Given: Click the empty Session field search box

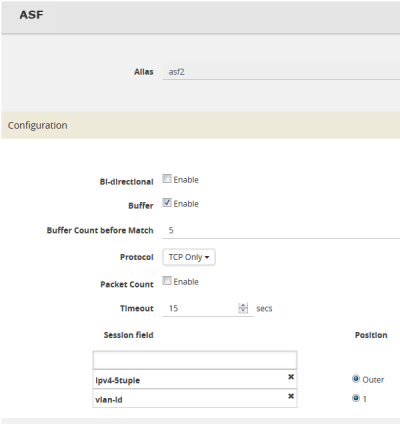Looking at the screenshot, I should coord(195,360).
